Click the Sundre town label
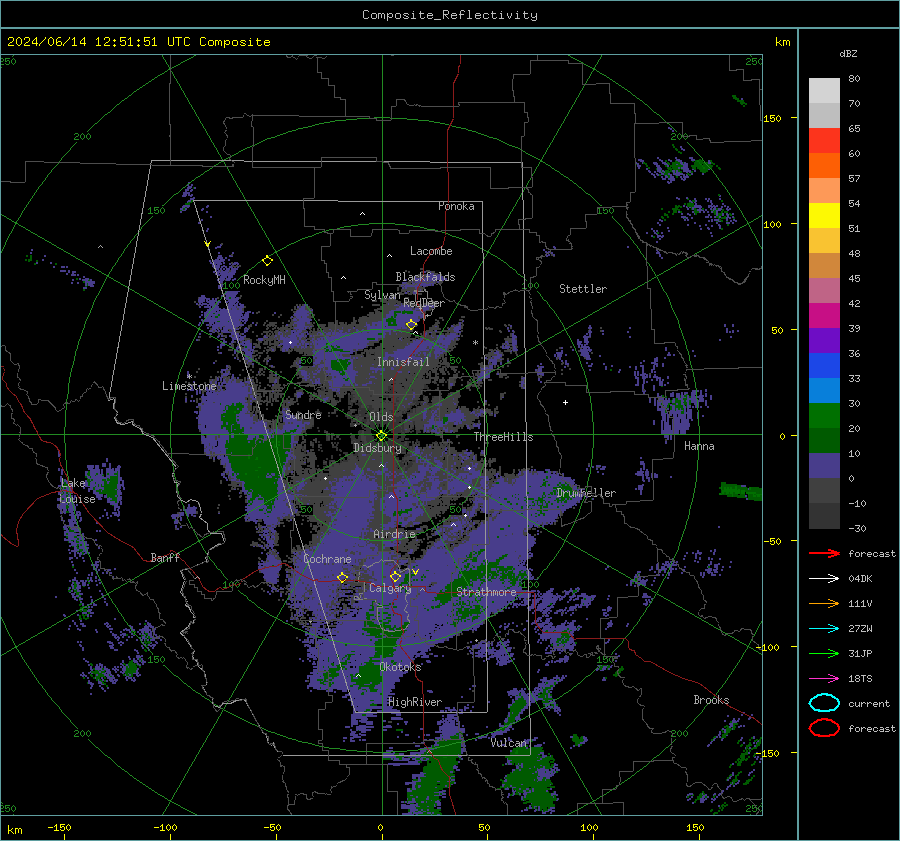This screenshot has height=841, width=900. [303, 414]
